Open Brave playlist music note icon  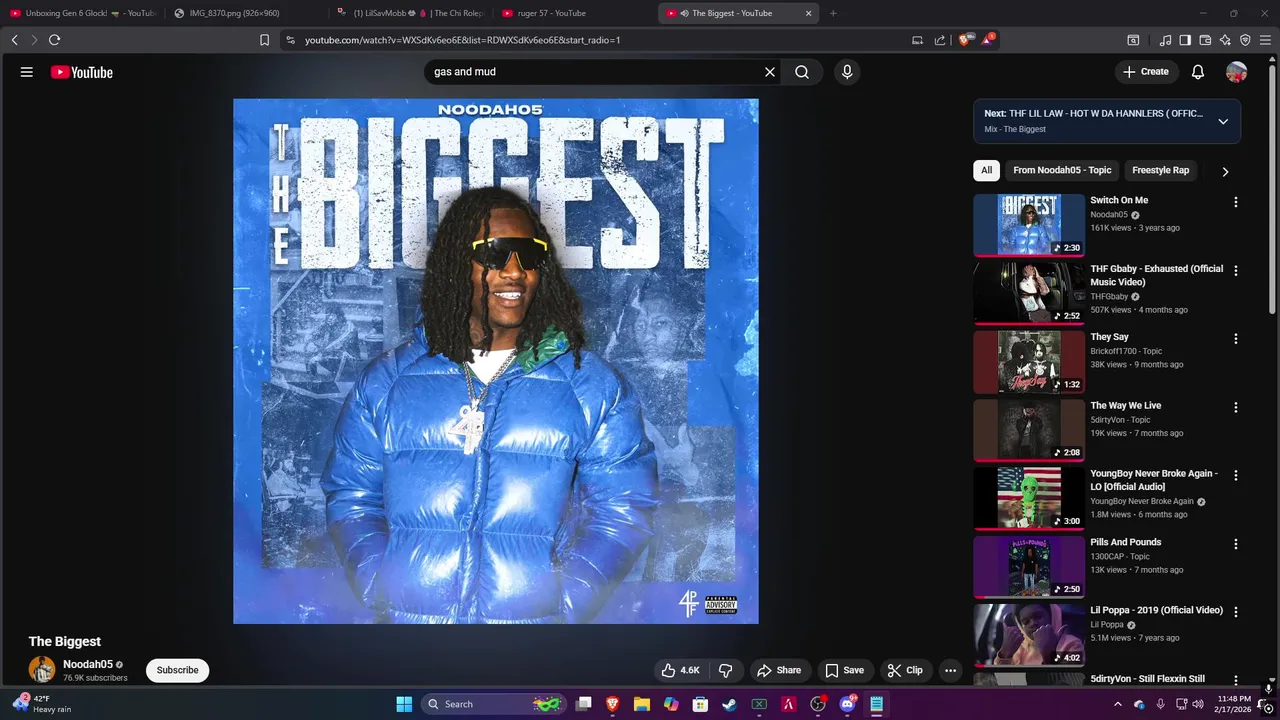coord(1165,40)
